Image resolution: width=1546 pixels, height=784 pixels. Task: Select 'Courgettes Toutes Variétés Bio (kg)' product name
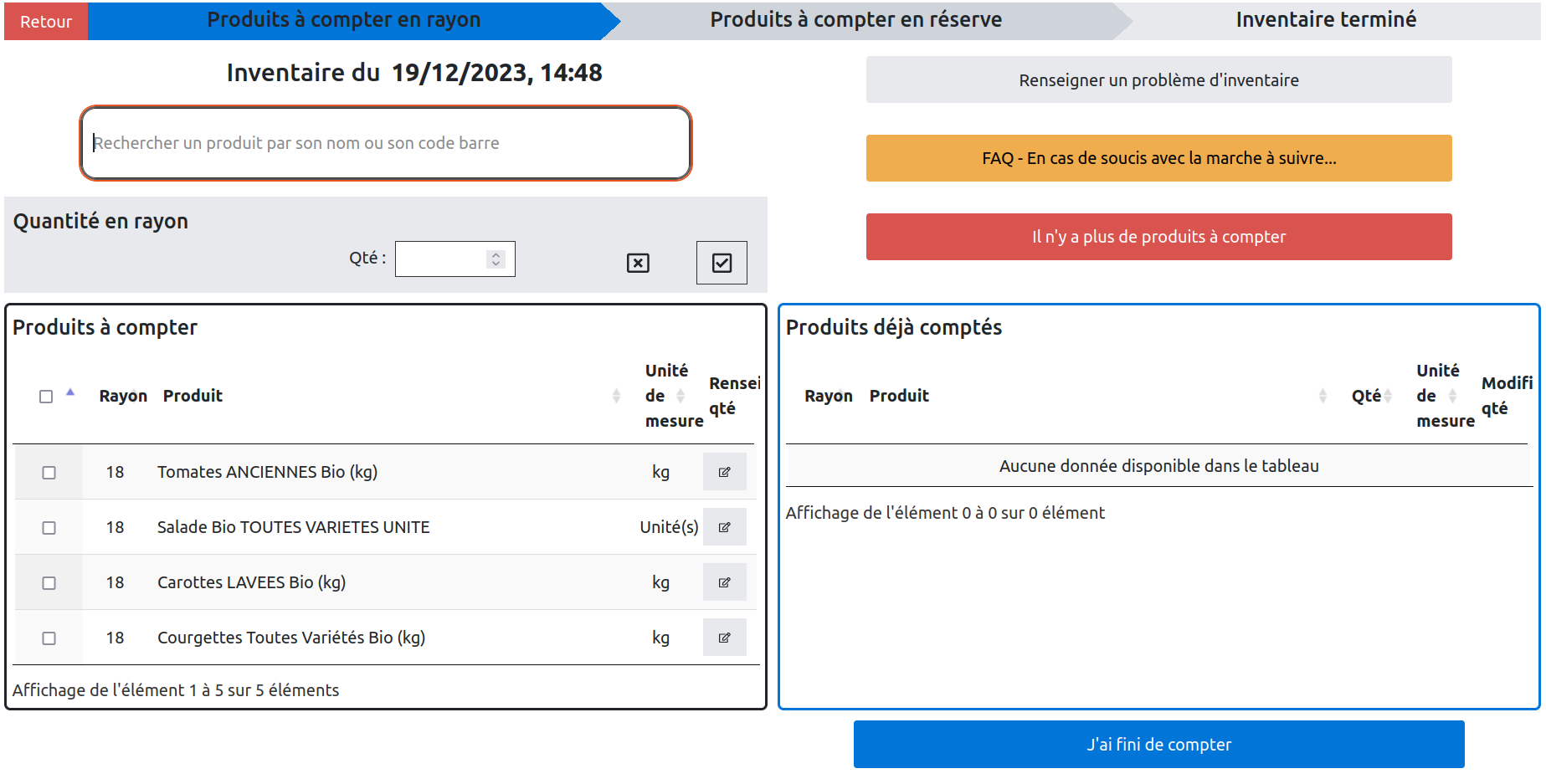(x=291, y=638)
